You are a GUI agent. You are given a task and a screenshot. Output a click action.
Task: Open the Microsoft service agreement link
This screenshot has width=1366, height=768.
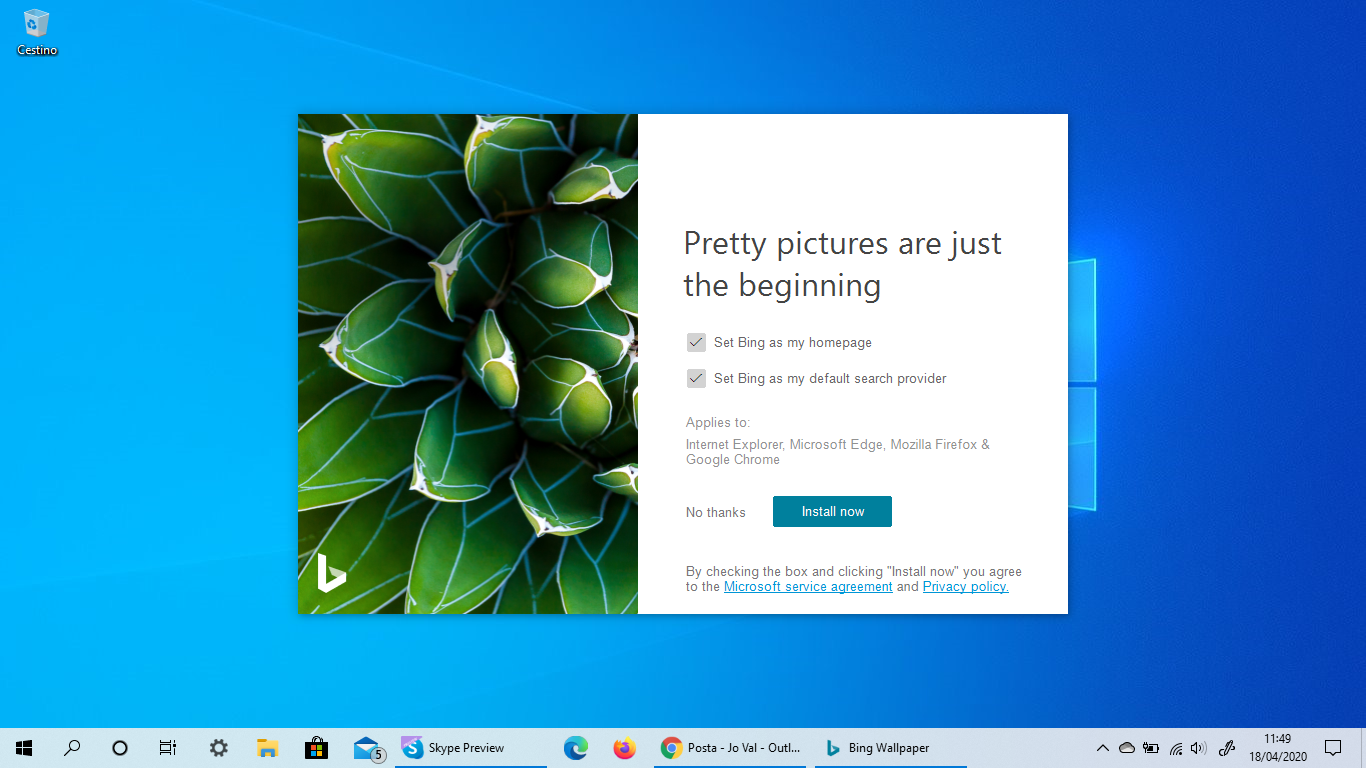pyautogui.click(x=808, y=587)
